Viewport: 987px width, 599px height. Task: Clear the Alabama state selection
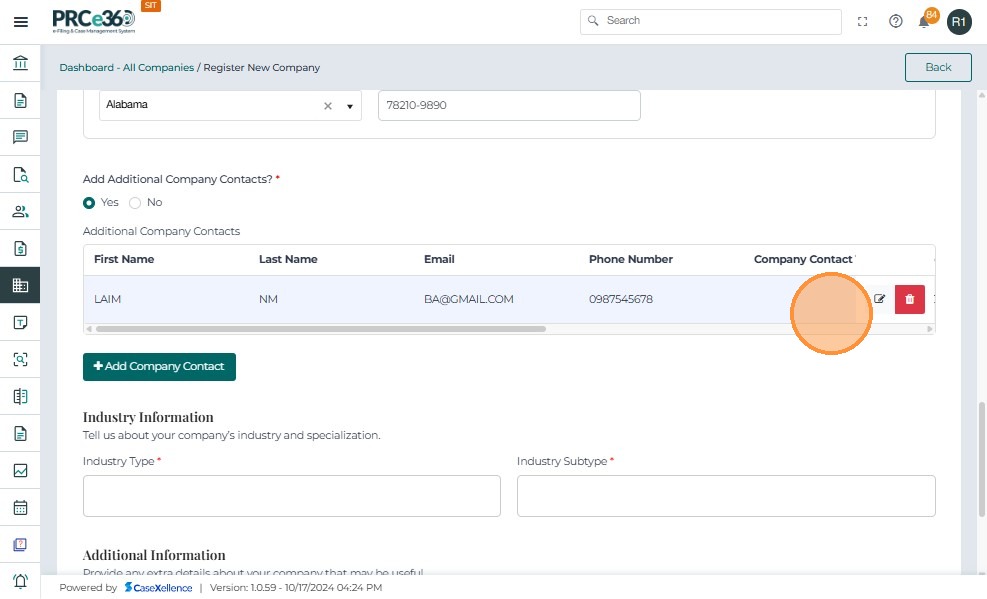(x=327, y=106)
